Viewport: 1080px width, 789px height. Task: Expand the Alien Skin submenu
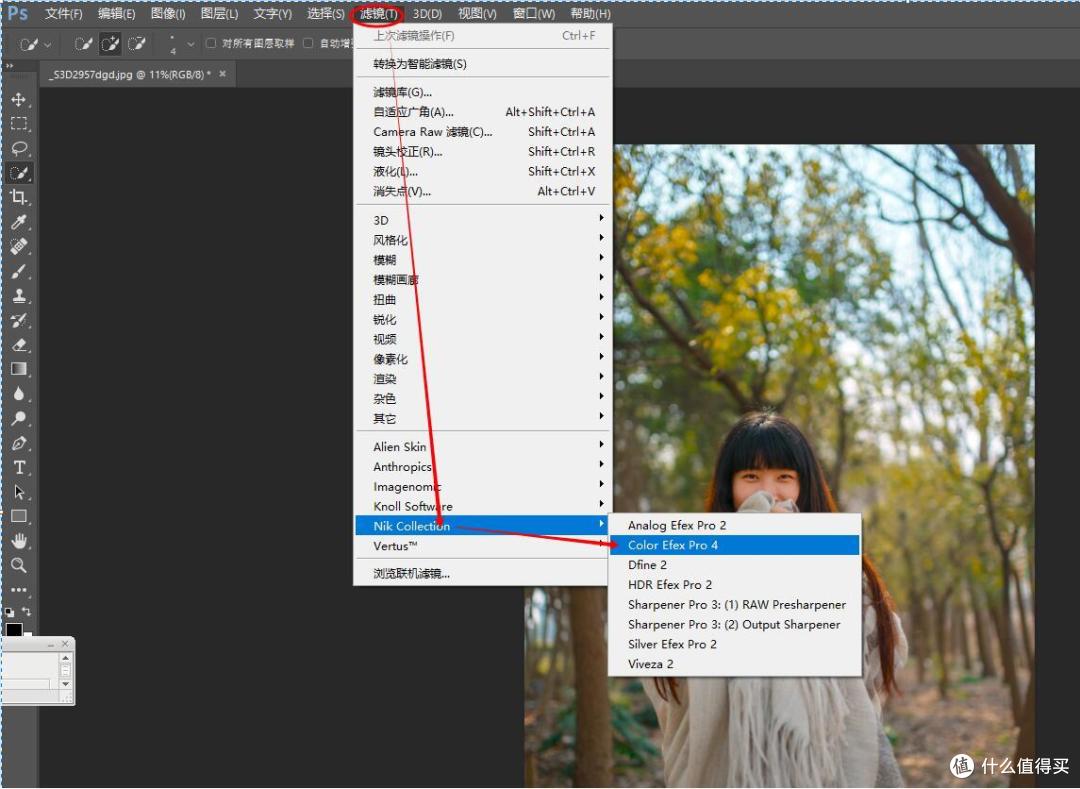click(x=482, y=447)
